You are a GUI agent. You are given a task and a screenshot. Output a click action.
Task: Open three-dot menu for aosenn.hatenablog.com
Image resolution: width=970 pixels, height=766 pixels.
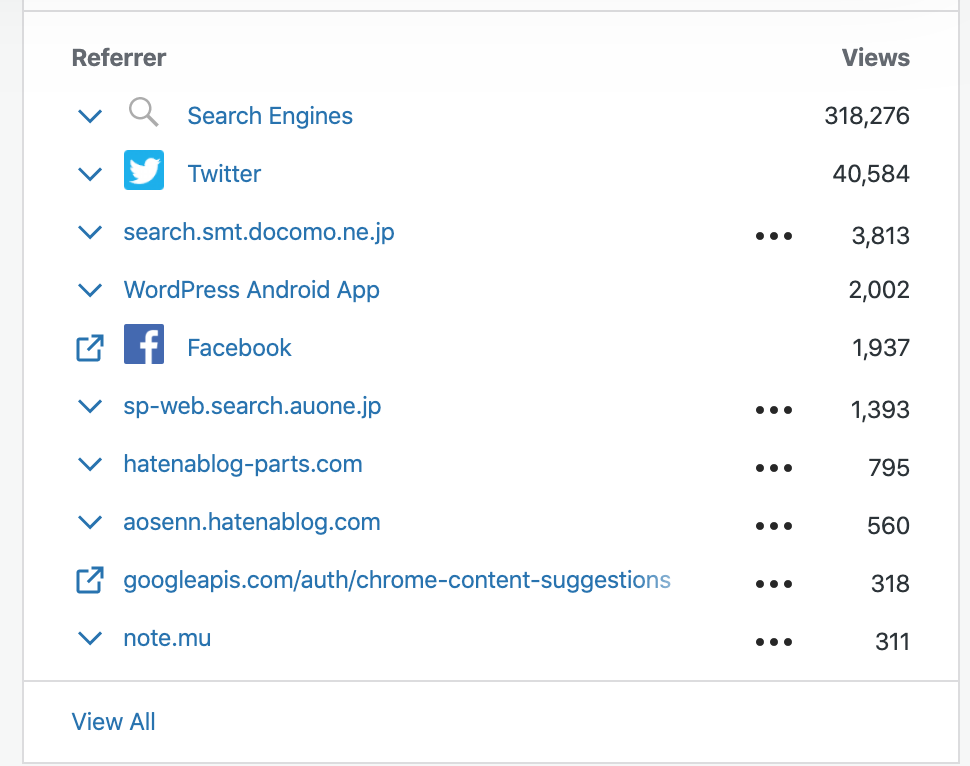tap(774, 526)
